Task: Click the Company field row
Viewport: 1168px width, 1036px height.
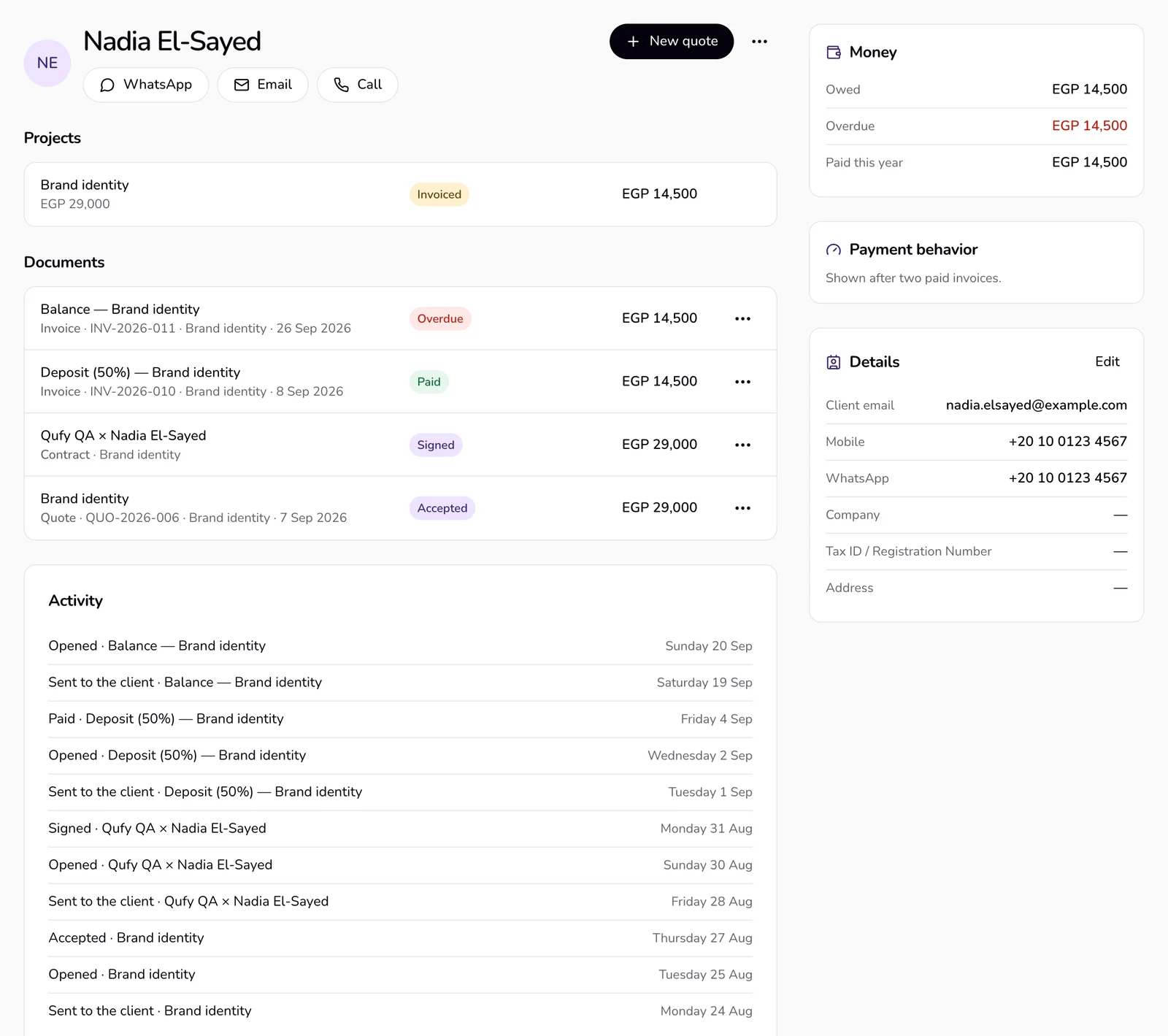Action: click(x=976, y=515)
